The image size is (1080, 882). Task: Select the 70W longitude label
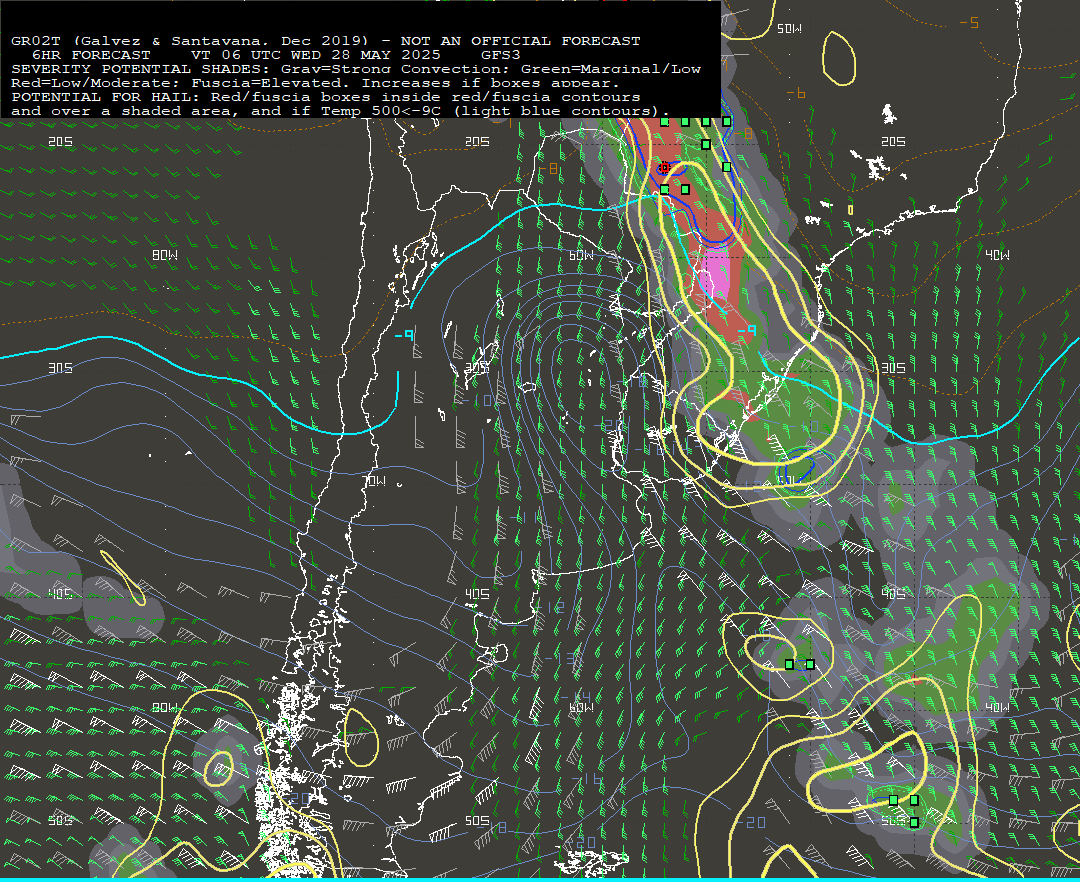pyautogui.click(x=374, y=481)
